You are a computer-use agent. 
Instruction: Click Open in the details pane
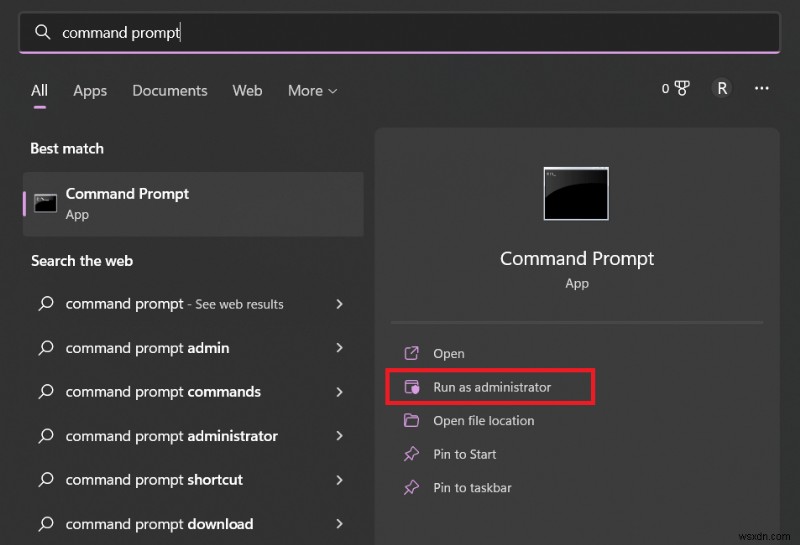click(x=448, y=354)
